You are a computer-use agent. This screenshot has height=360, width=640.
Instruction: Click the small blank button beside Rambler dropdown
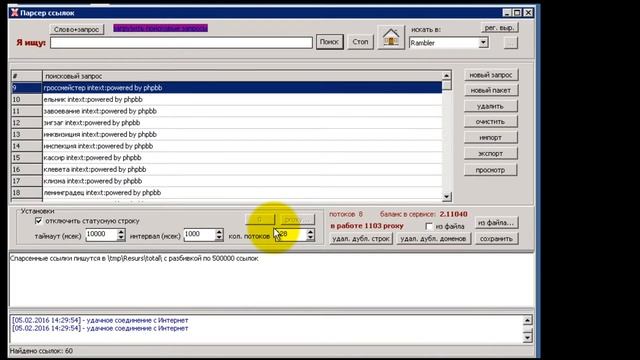pos(511,42)
